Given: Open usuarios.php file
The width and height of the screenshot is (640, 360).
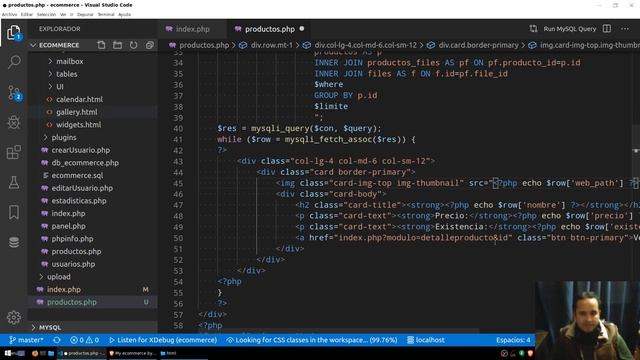Looking at the screenshot, I should click(x=73, y=264).
